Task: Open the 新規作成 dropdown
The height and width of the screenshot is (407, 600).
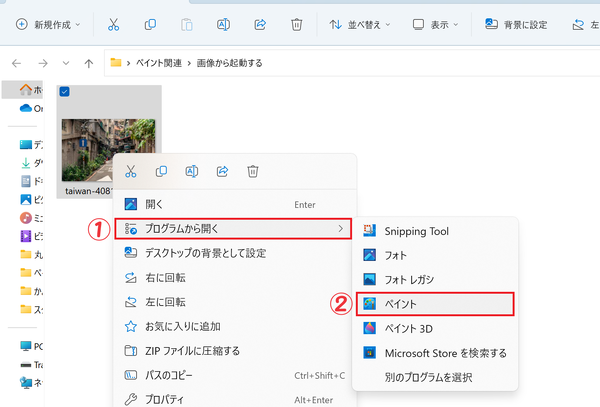Action: (x=48, y=25)
